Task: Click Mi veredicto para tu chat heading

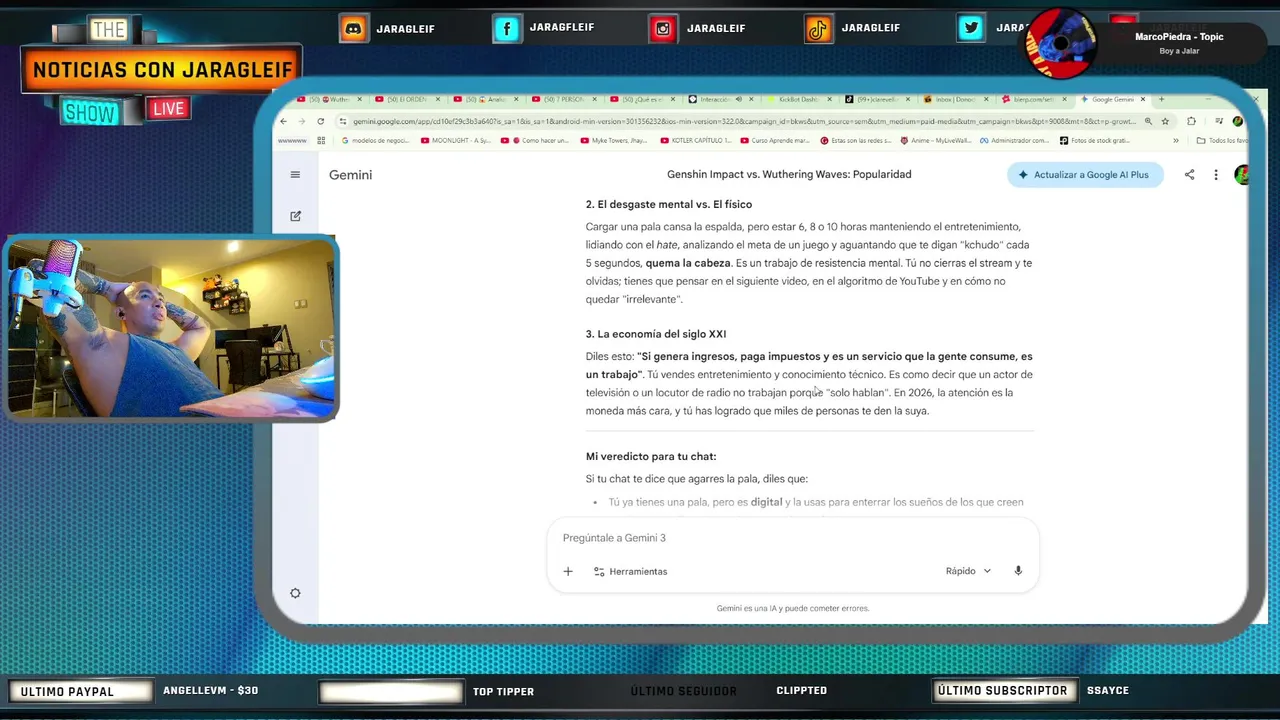Action: (x=651, y=457)
